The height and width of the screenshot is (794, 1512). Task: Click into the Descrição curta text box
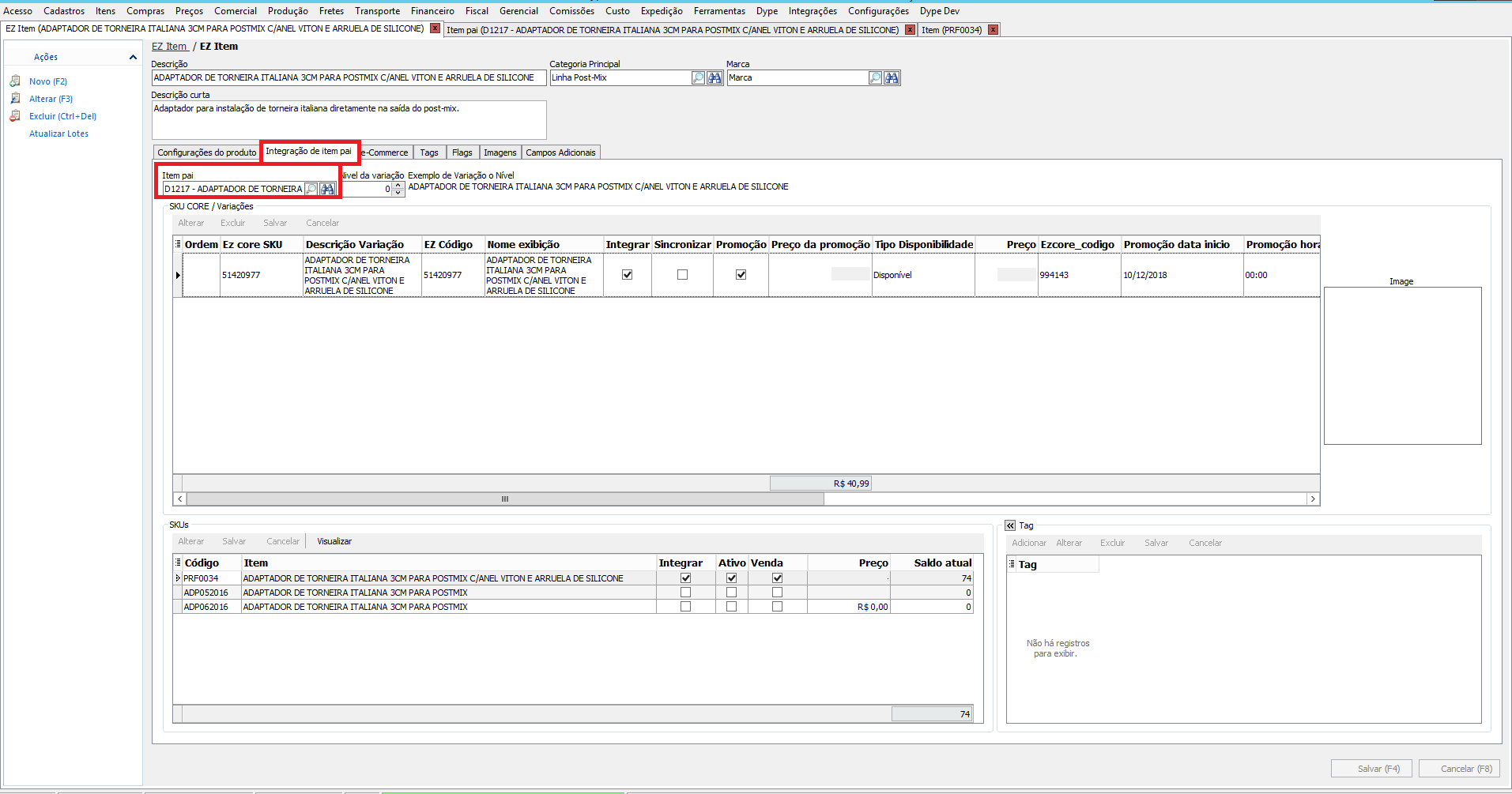pos(349,120)
